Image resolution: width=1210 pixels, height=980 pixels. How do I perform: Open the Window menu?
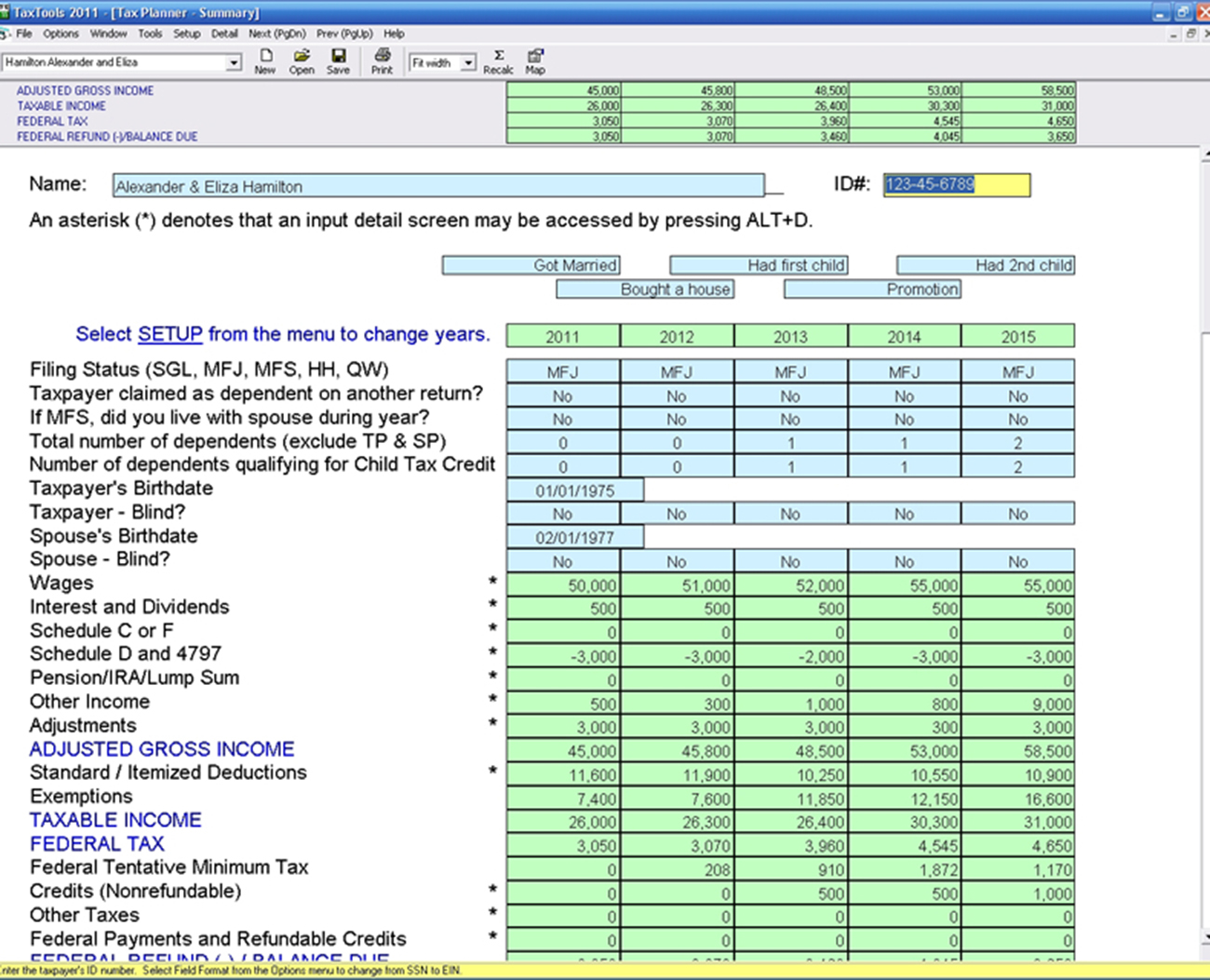108,34
